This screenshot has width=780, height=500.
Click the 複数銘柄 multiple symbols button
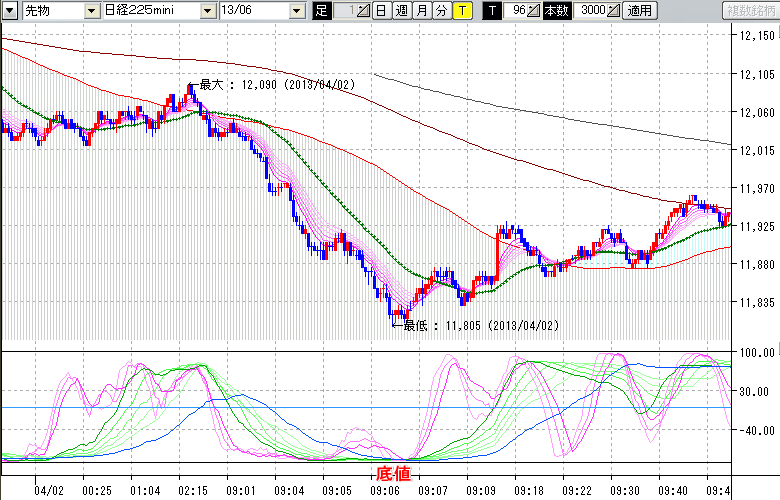[x=749, y=11]
